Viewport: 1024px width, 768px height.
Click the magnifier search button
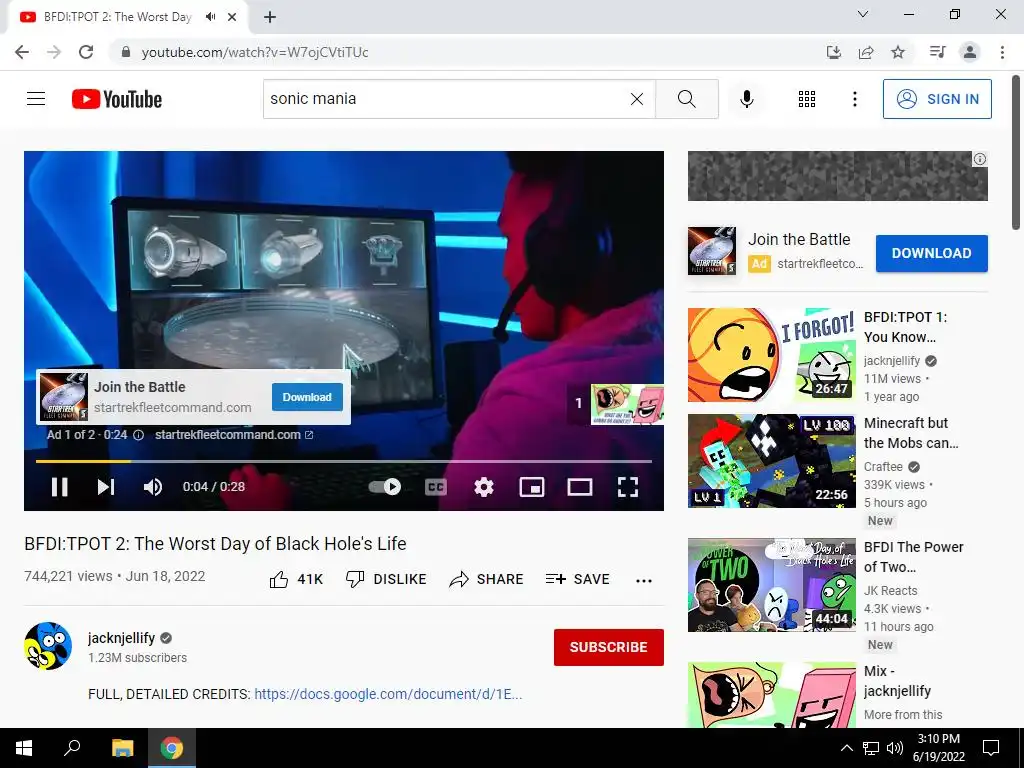[x=686, y=99]
